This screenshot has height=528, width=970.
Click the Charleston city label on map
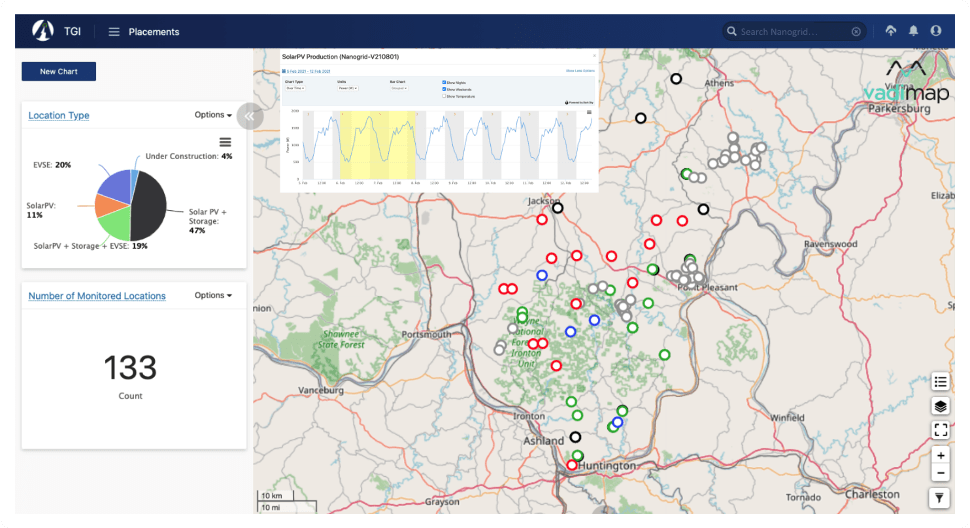[872, 494]
